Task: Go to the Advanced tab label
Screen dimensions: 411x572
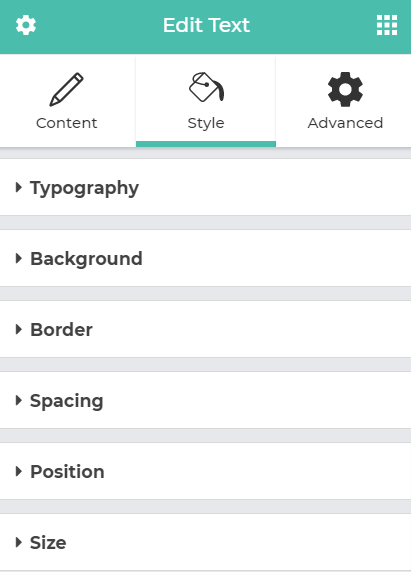Action: tap(345, 123)
